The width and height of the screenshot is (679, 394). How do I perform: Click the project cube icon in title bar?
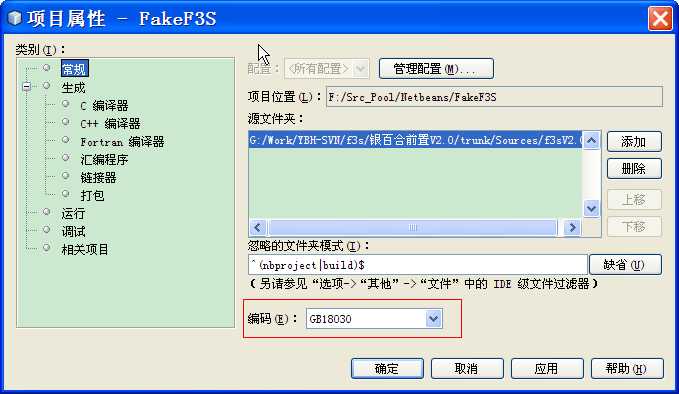coord(15,19)
